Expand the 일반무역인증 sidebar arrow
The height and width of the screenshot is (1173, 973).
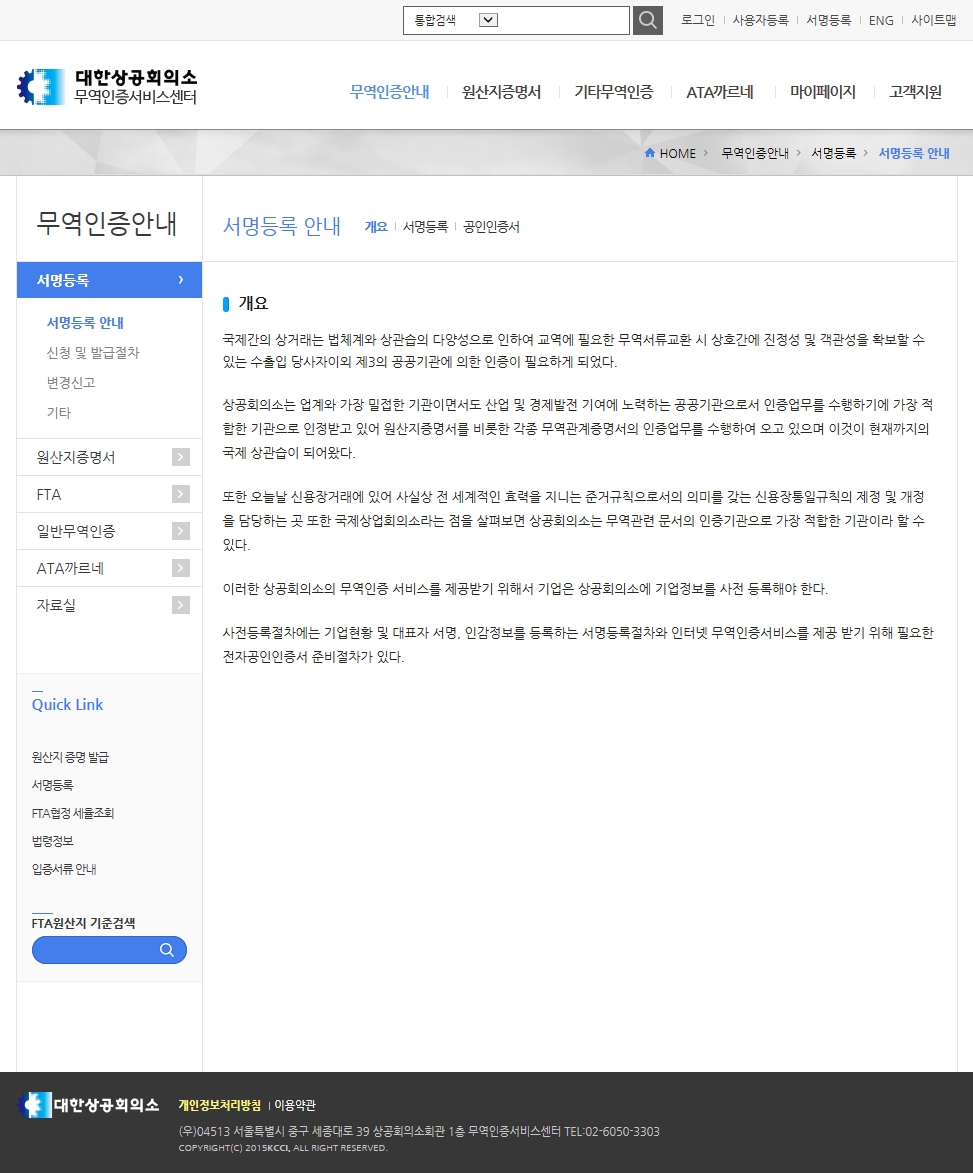click(181, 531)
